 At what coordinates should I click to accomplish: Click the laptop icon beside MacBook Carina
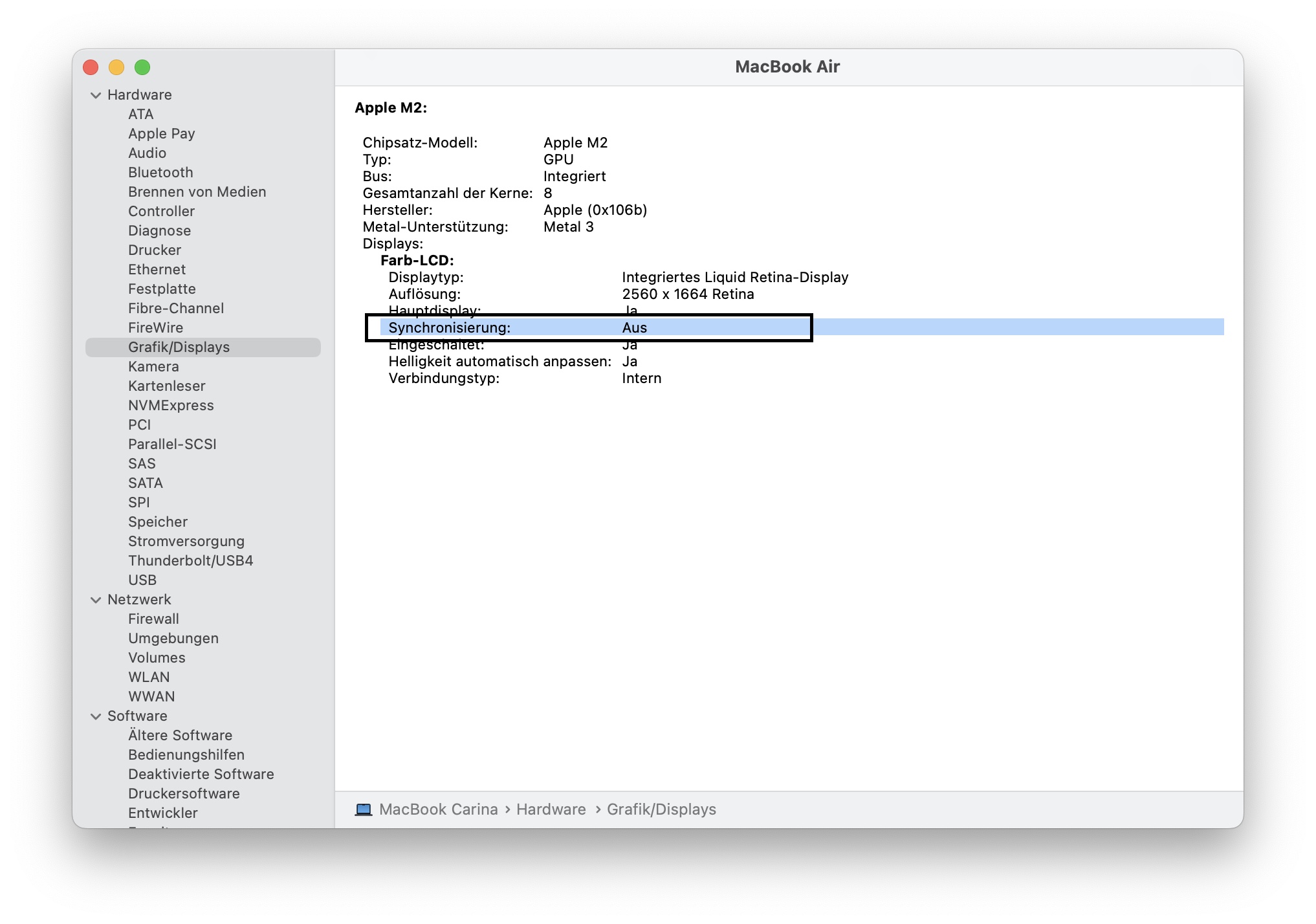pos(364,809)
